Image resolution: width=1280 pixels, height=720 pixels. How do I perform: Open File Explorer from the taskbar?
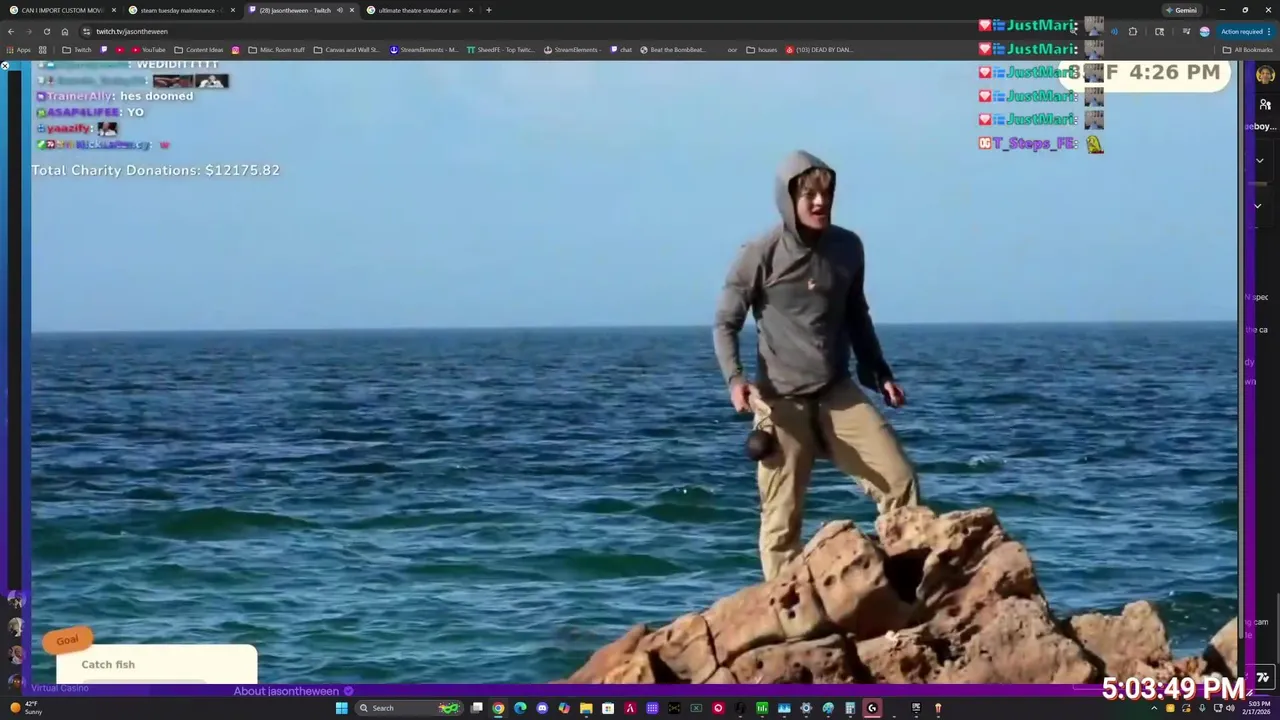coord(586,708)
